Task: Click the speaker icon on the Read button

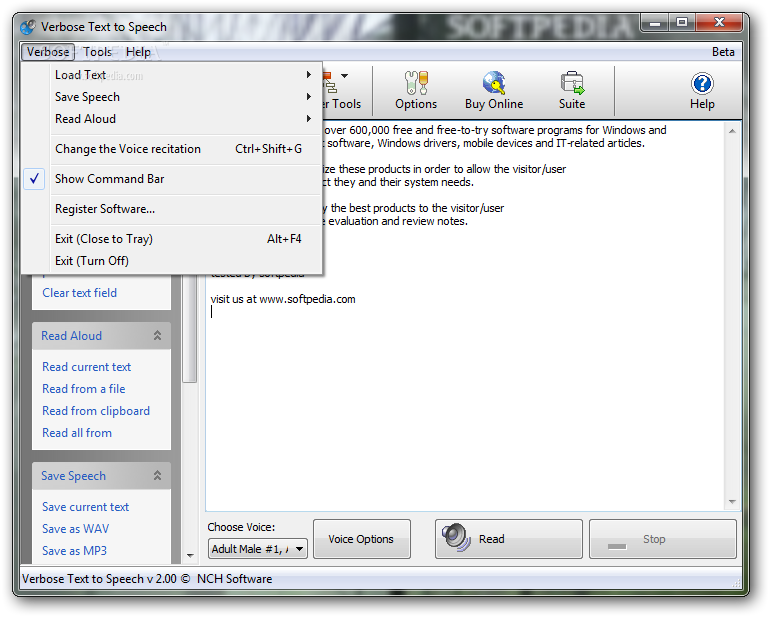Action: point(456,537)
